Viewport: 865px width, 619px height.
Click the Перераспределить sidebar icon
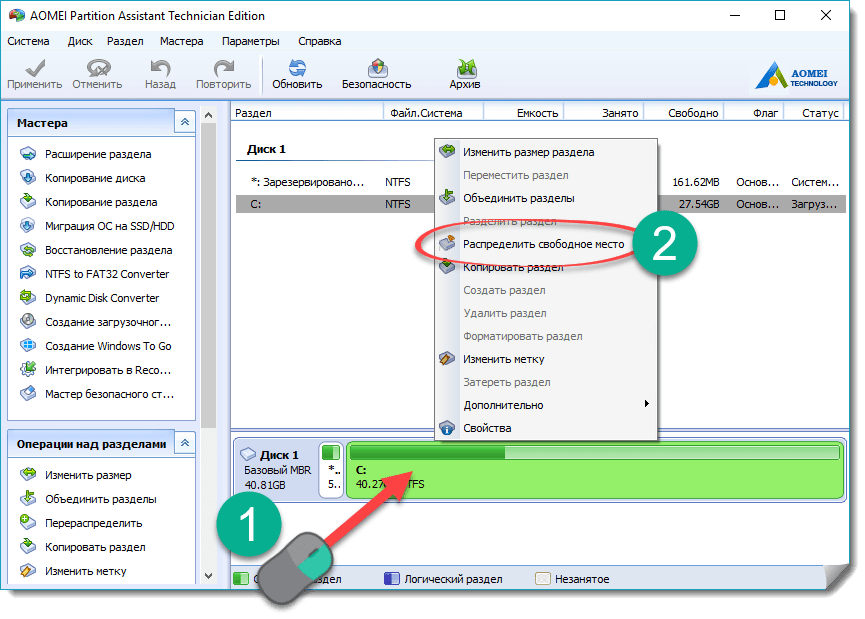pyautogui.click(x=28, y=522)
